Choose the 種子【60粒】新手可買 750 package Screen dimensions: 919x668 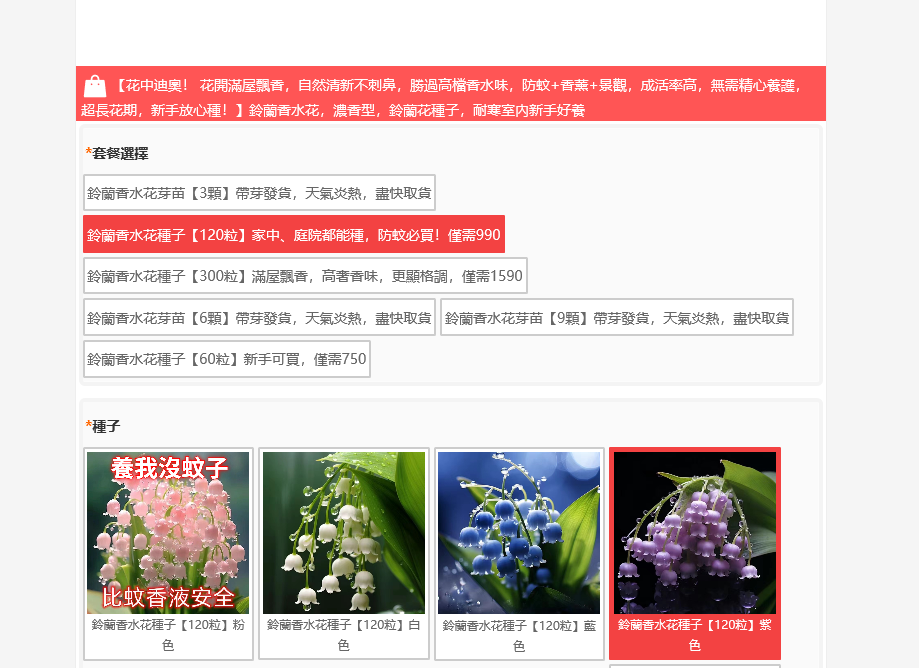(227, 360)
